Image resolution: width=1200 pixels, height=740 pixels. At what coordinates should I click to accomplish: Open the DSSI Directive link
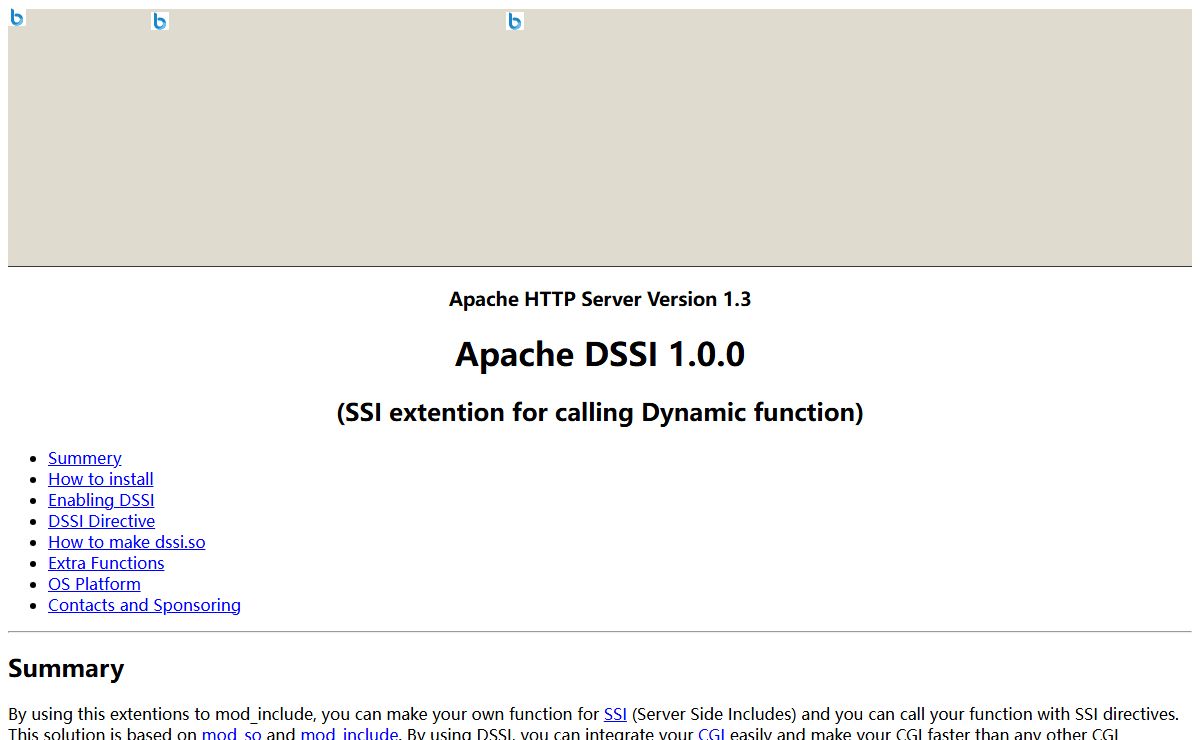[x=102, y=521]
